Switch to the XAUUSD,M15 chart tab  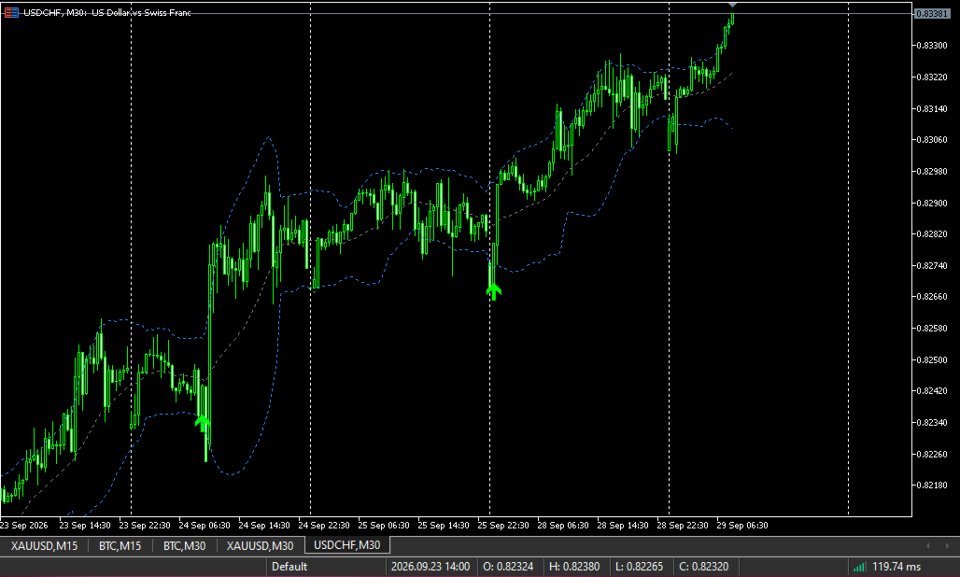click(x=44, y=545)
